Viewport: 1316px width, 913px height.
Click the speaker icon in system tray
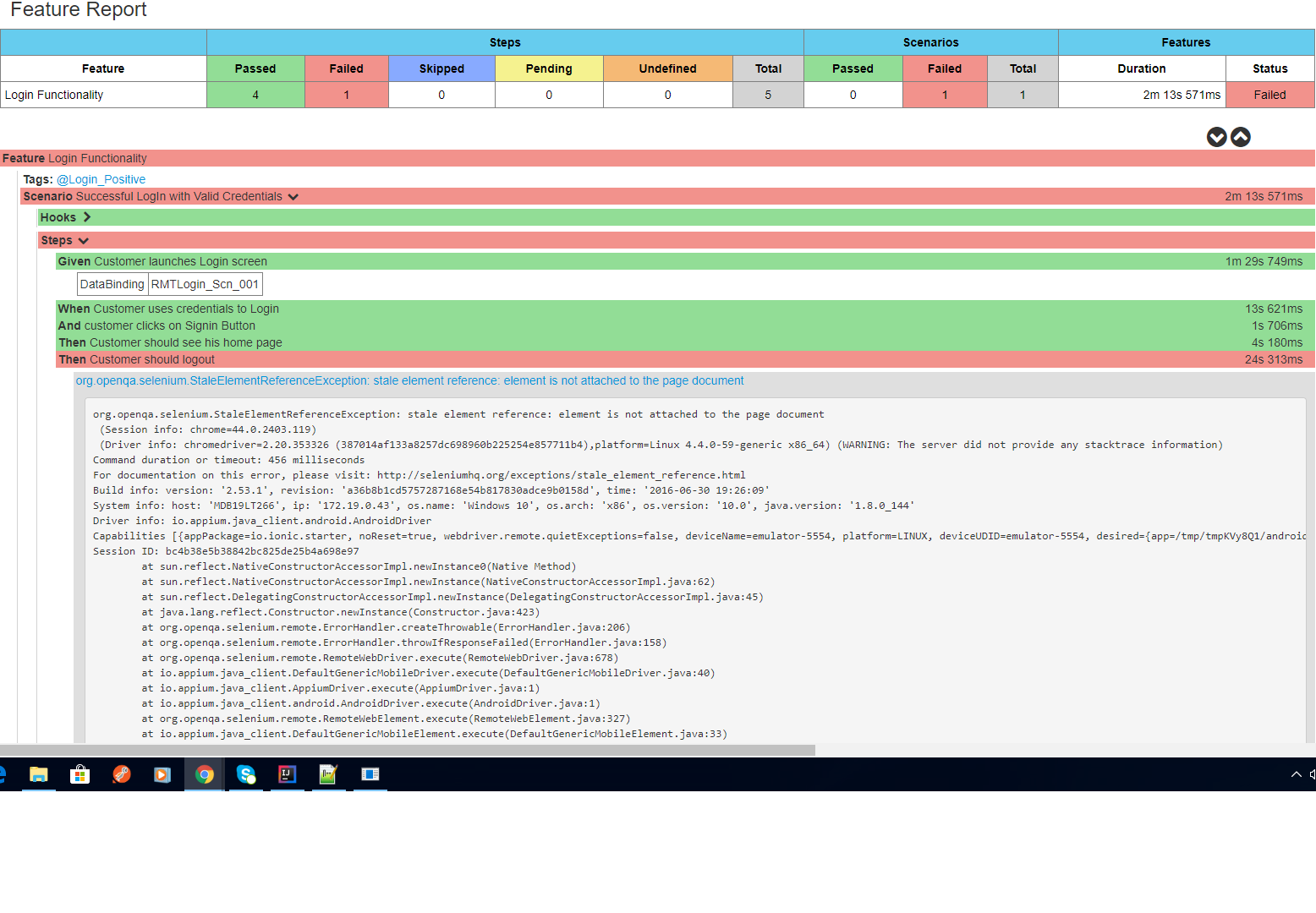[1311, 774]
